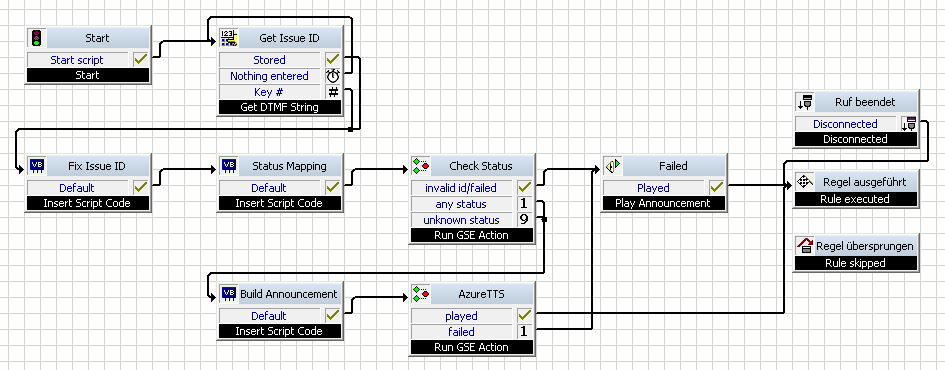Click the black Start label under Start script
Image resolution: width=945 pixels, height=370 pixels.
tap(87, 75)
